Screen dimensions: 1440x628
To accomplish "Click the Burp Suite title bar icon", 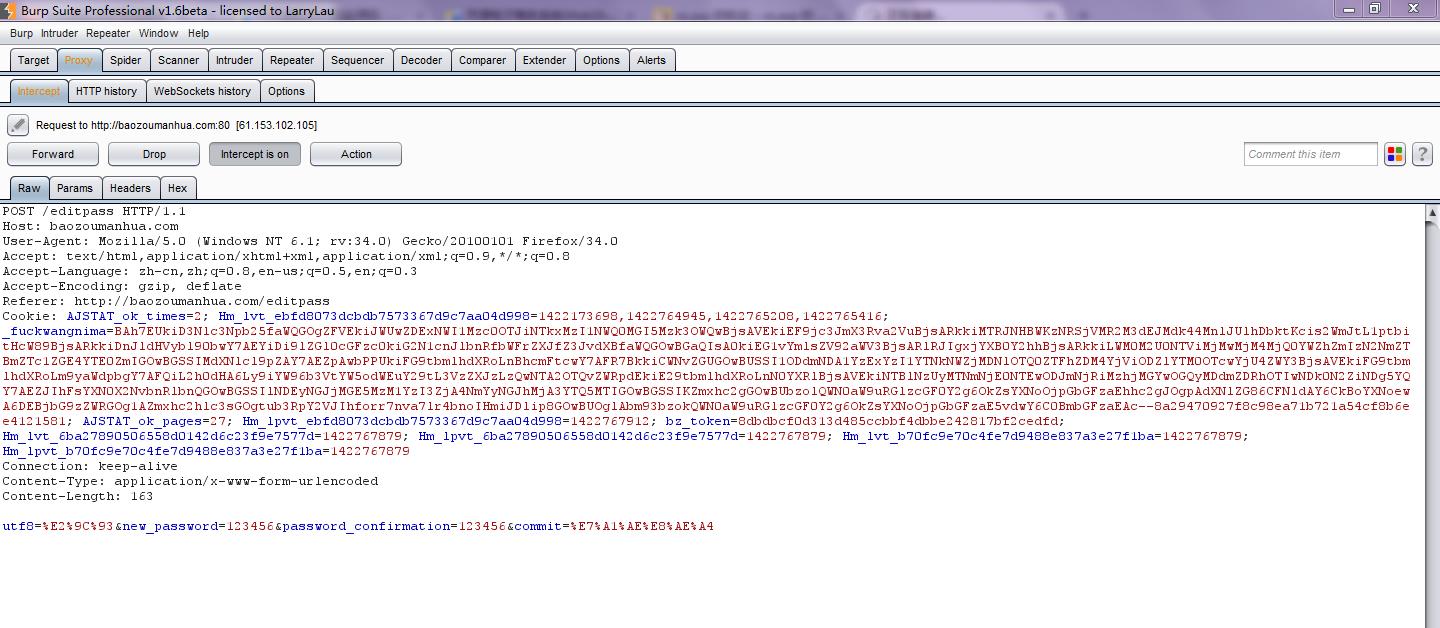I will pos(8,9).
